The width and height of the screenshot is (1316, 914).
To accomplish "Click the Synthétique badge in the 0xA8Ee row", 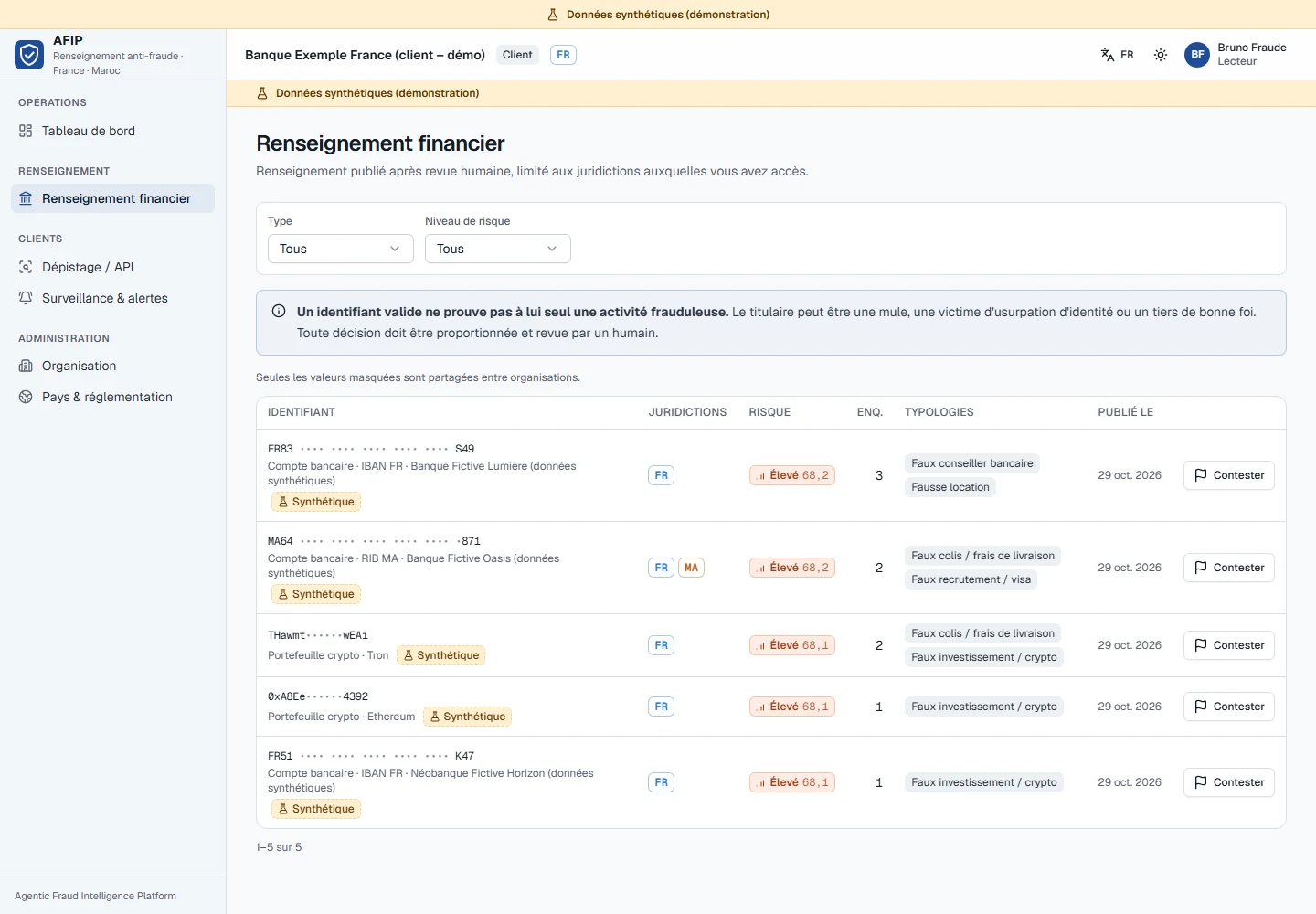I will coord(467,717).
